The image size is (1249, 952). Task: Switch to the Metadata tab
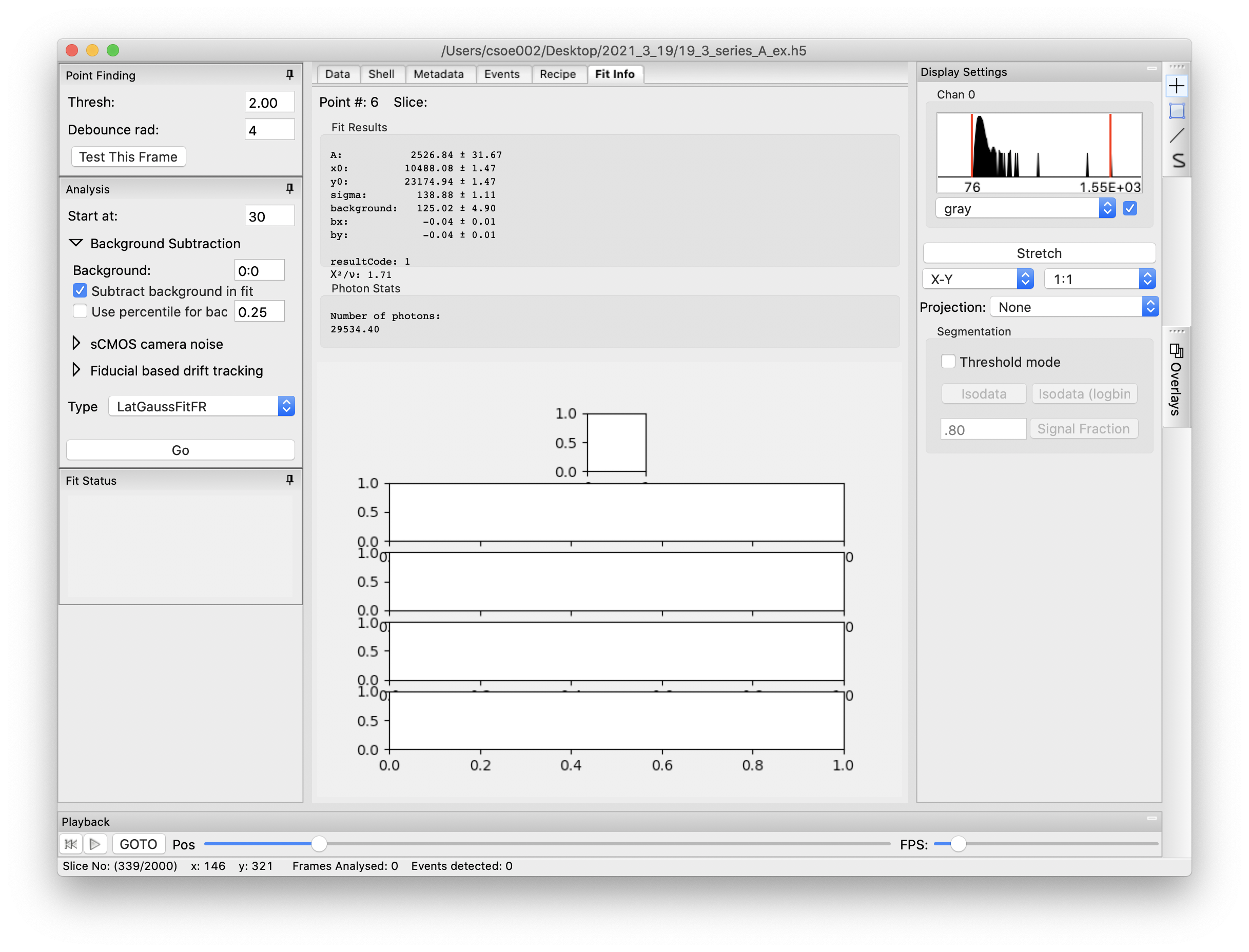point(440,74)
